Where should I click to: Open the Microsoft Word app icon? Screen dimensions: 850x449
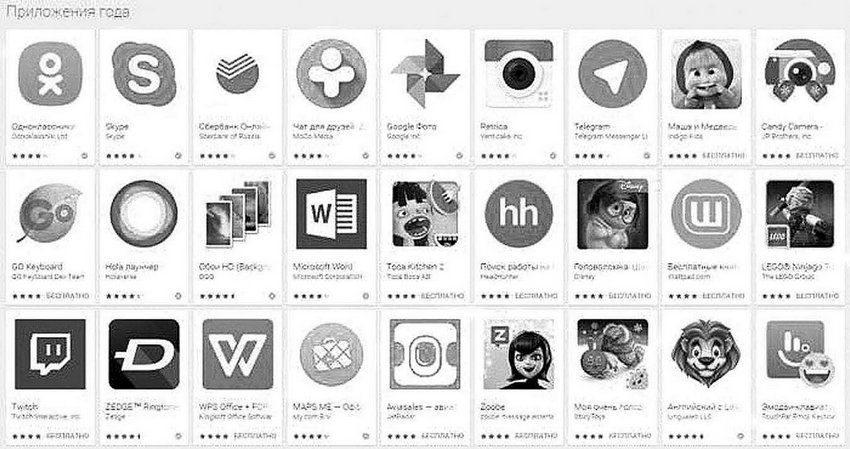tap(331, 214)
